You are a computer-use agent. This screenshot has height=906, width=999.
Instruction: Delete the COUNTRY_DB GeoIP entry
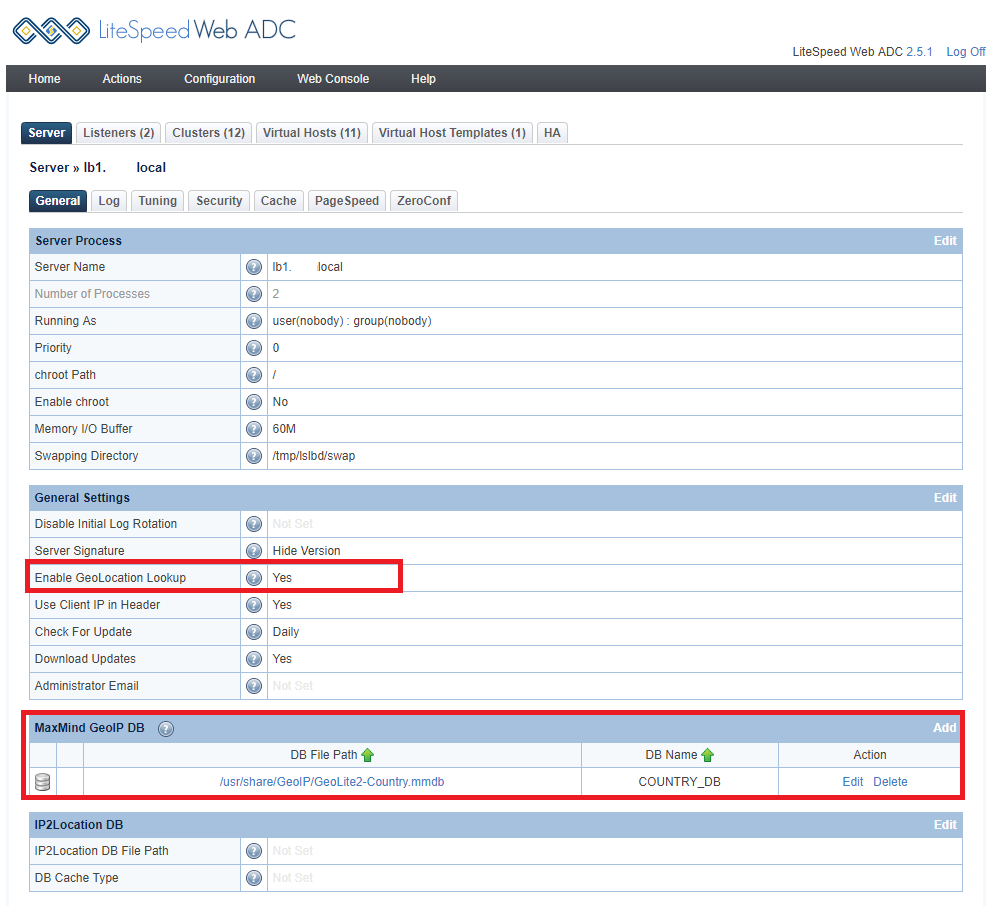tap(890, 782)
